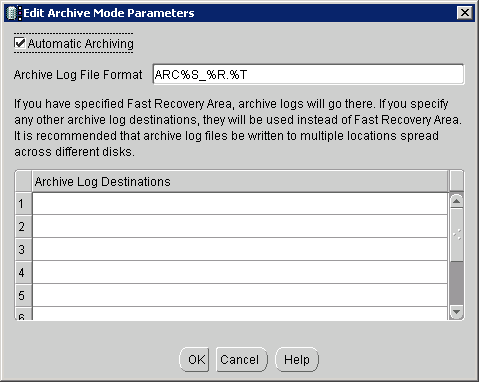The image size is (479, 382).
Task: Click the Cancel button
Action: 242,359
